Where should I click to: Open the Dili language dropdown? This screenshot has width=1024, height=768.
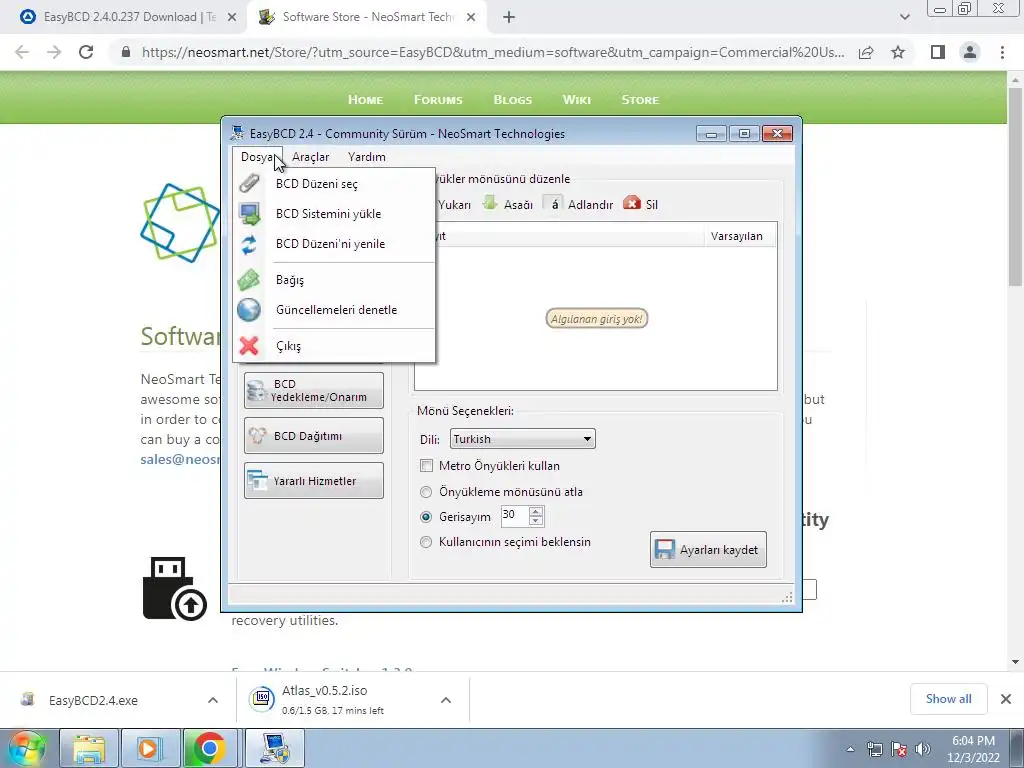pos(522,439)
